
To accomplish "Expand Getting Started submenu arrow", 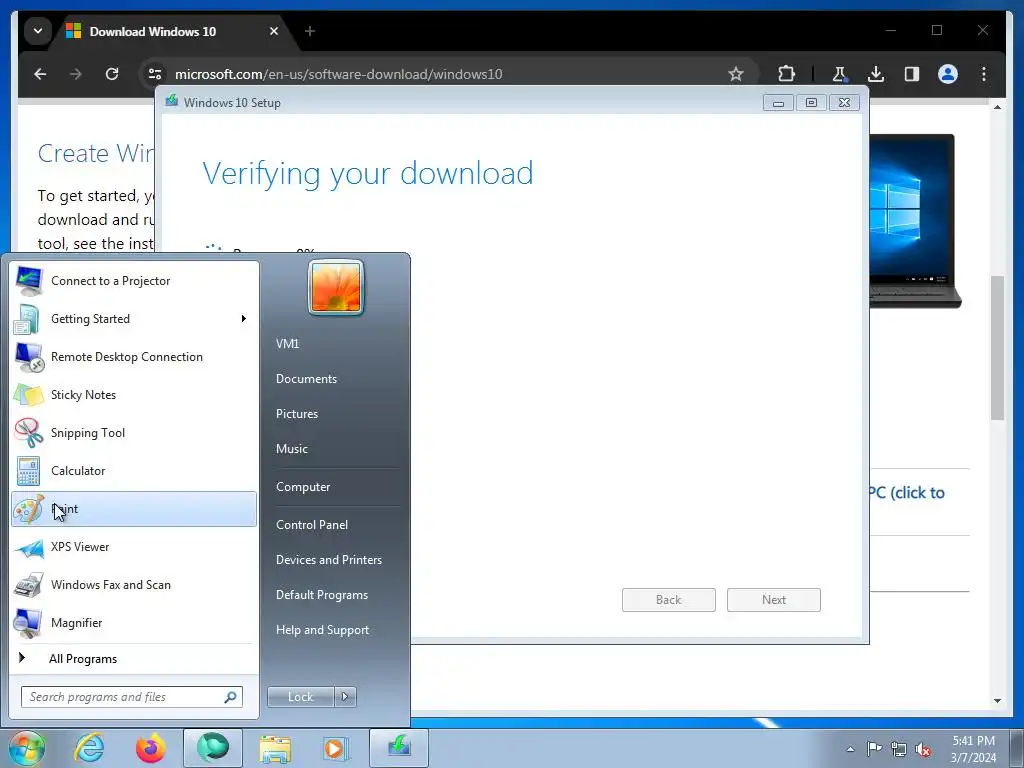I will click(x=244, y=319).
